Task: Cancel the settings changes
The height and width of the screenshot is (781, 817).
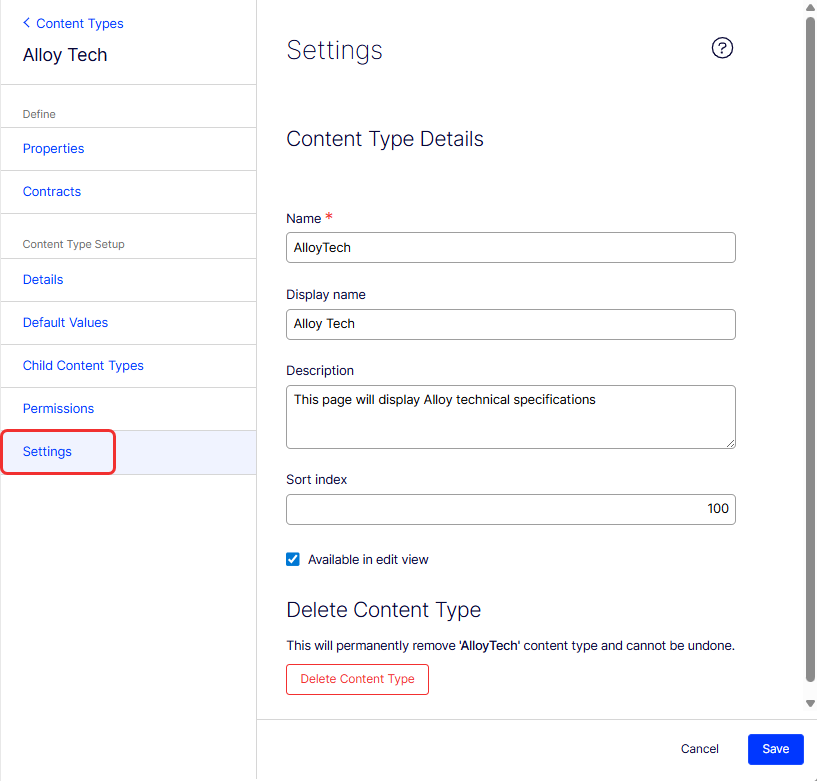Action: tap(699, 749)
